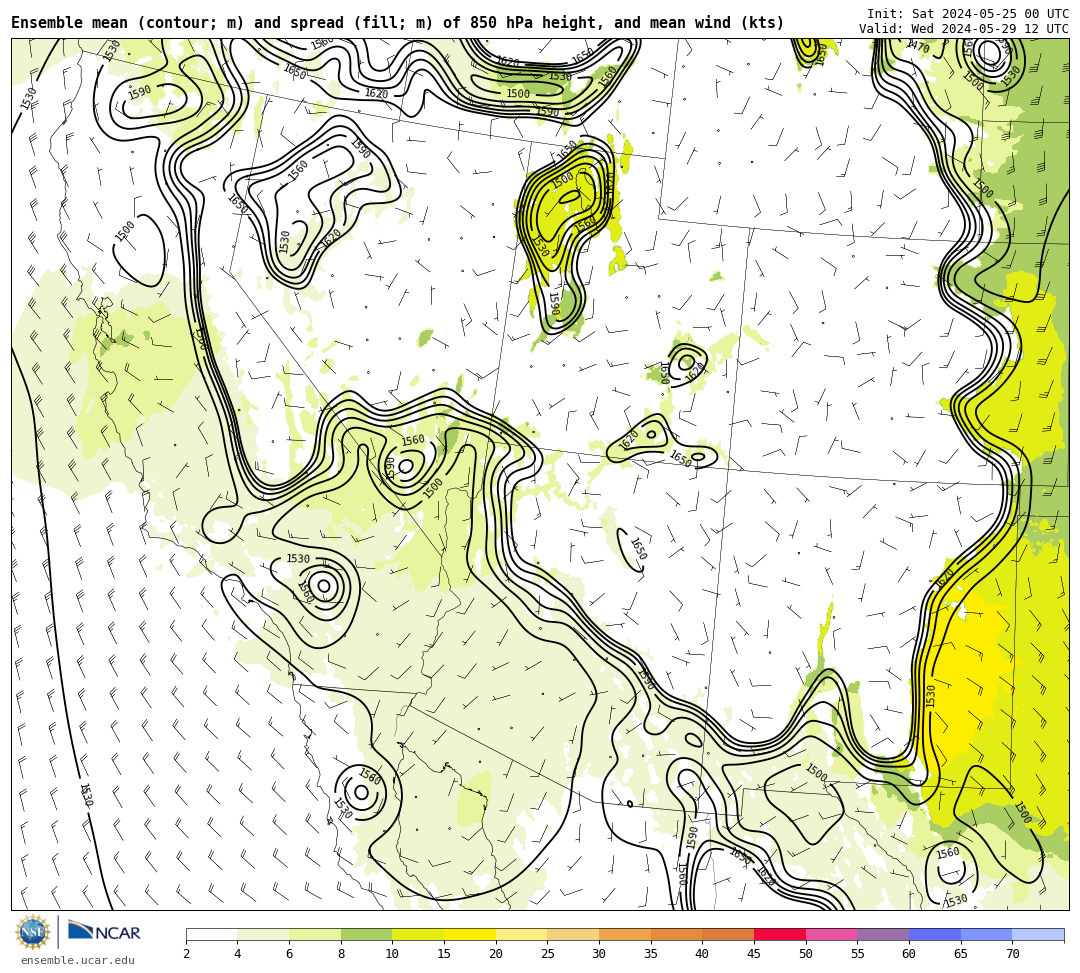Viewport: 1080px width, 973px height.
Task: Pick the dark orange 35–40 m colorbar segment
Action: (x=676, y=934)
